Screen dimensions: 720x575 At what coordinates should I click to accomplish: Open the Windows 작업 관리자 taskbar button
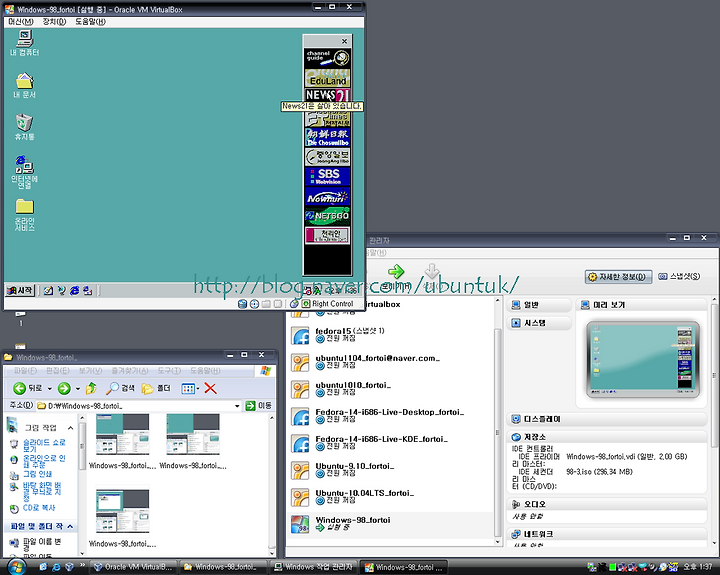(x=314, y=567)
